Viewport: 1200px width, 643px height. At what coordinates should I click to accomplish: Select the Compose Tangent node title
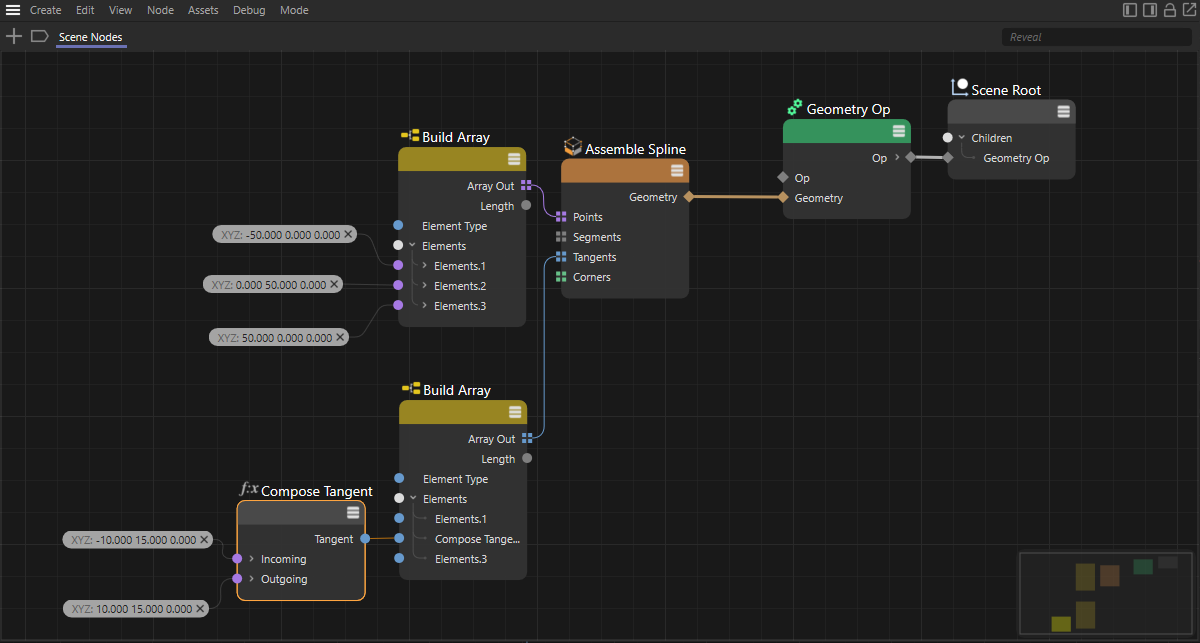(317, 491)
